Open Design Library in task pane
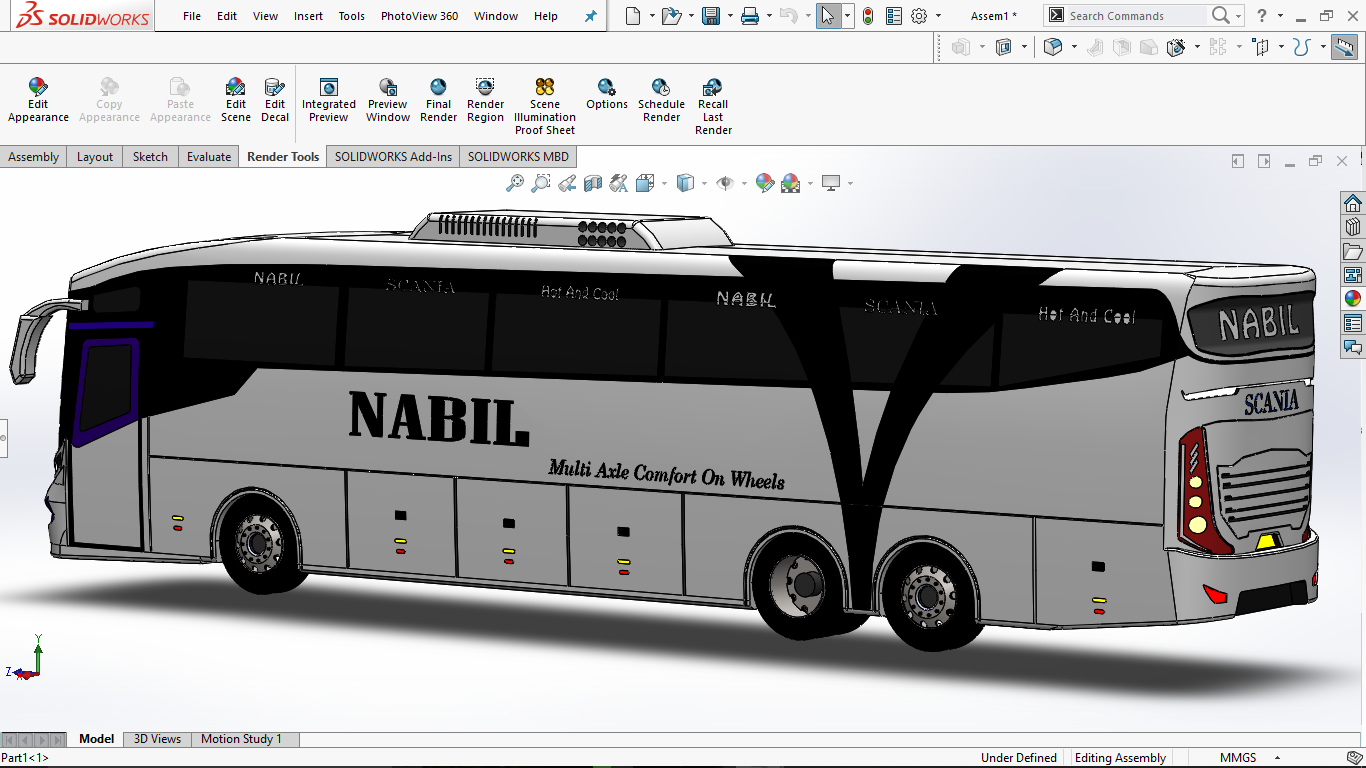 point(1353,227)
